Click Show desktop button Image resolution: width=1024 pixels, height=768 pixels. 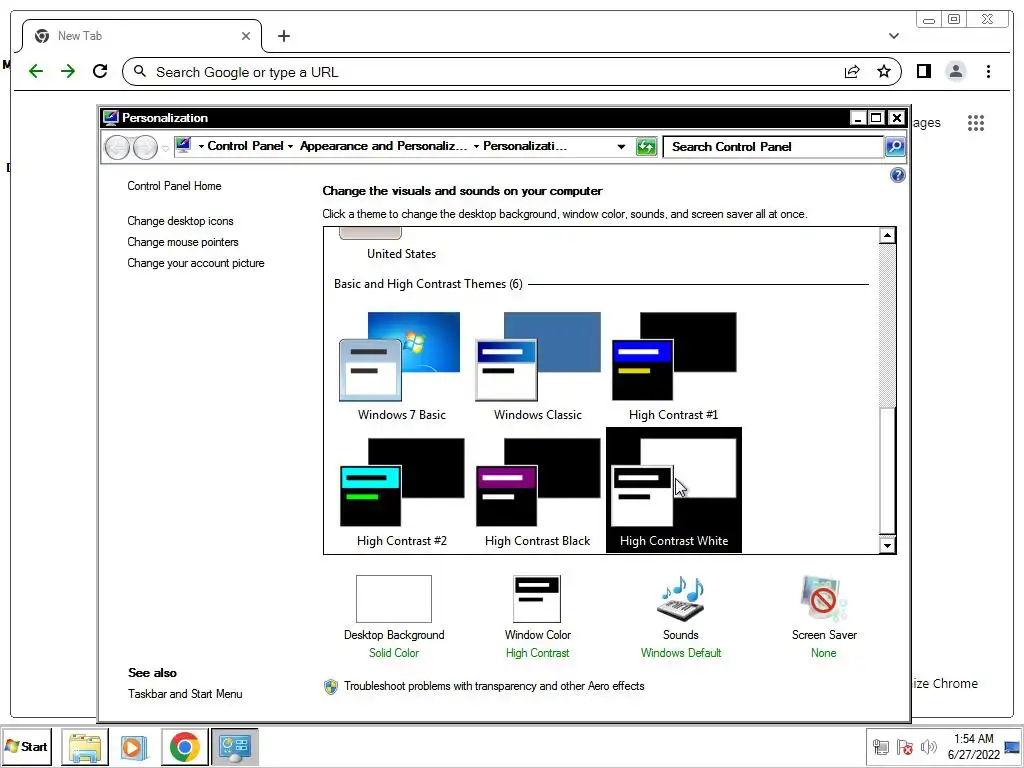(x=1013, y=747)
